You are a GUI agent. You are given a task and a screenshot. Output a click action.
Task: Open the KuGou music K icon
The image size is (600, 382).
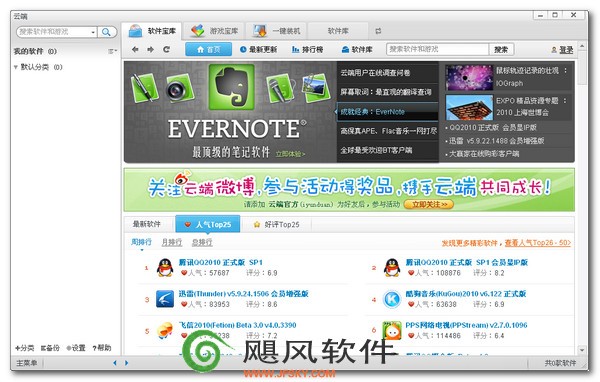392,299
